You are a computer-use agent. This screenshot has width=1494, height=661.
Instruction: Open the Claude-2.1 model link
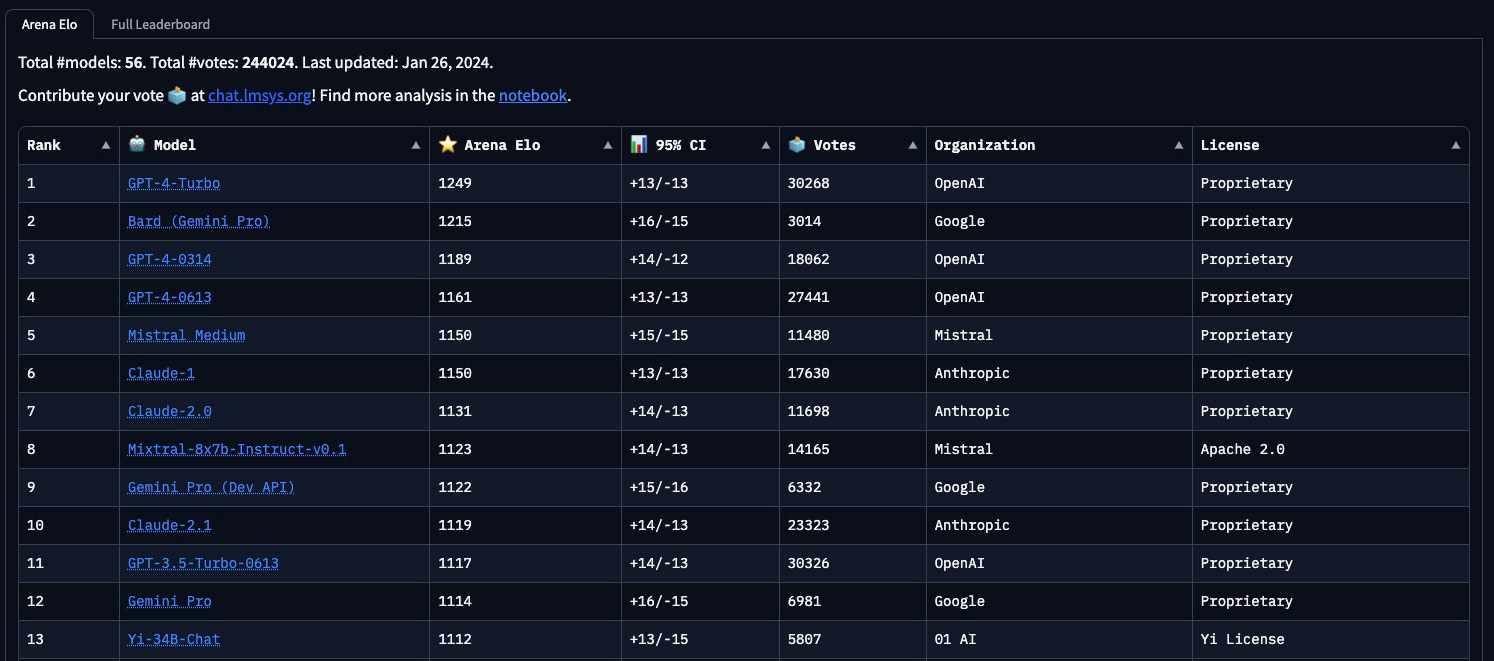coord(170,525)
